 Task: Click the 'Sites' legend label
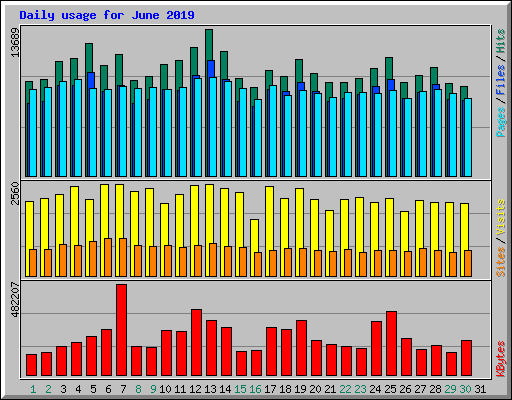point(501,262)
